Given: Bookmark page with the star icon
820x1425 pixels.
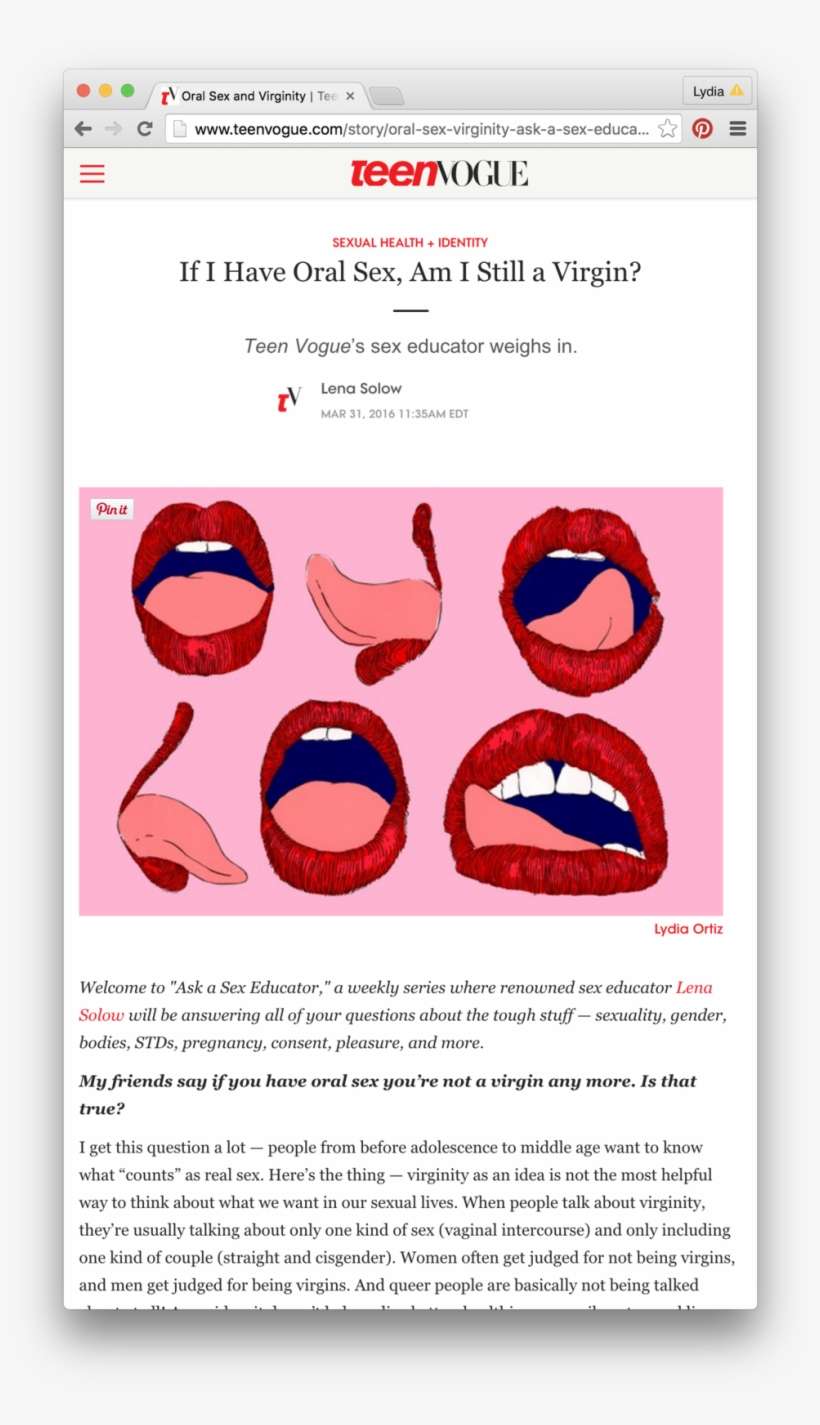Looking at the screenshot, I should [x=667, y=128].
